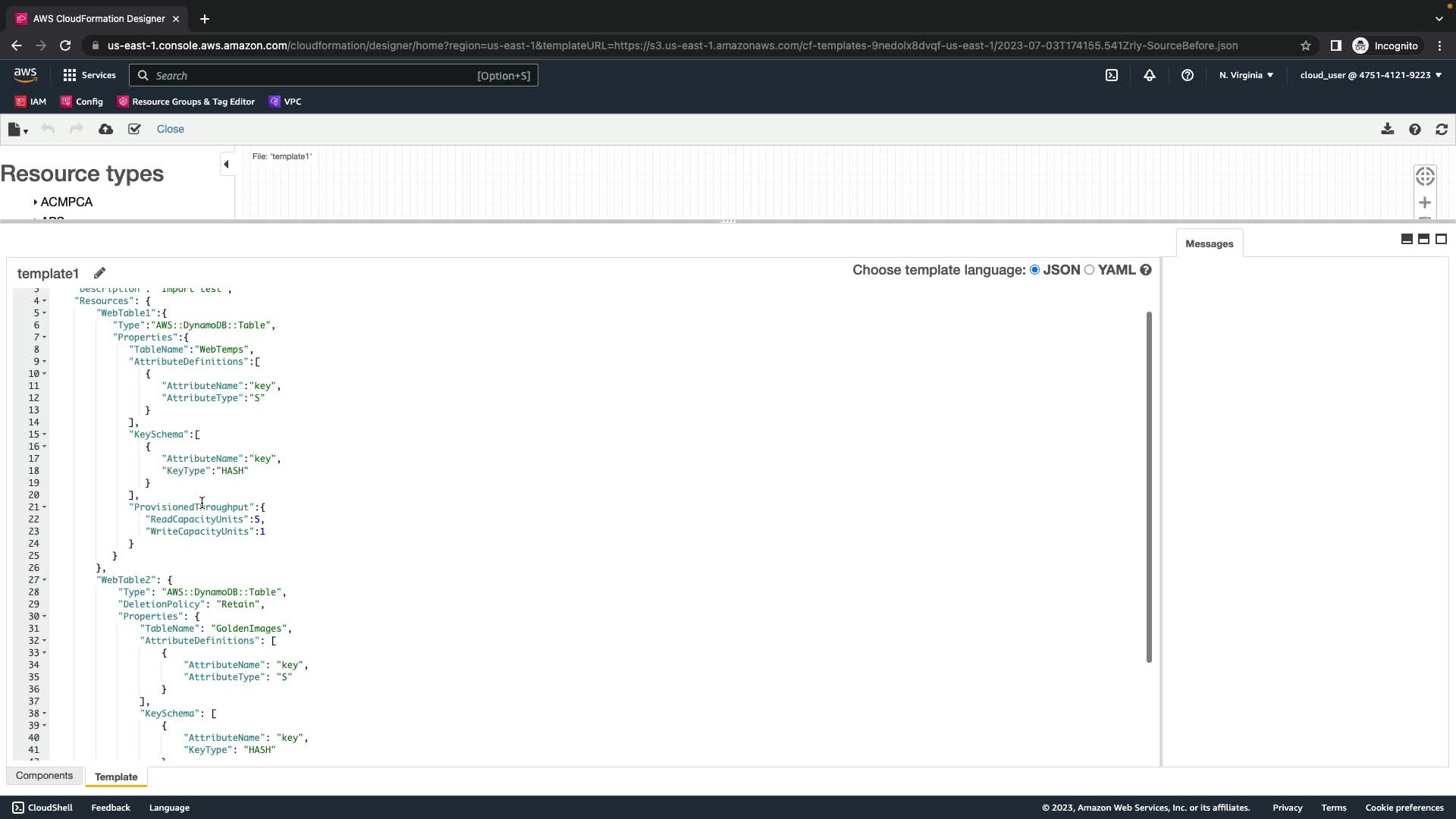Open the IAM bookmark shortcut
This screenshot has width=1456, height=819.
30,102
